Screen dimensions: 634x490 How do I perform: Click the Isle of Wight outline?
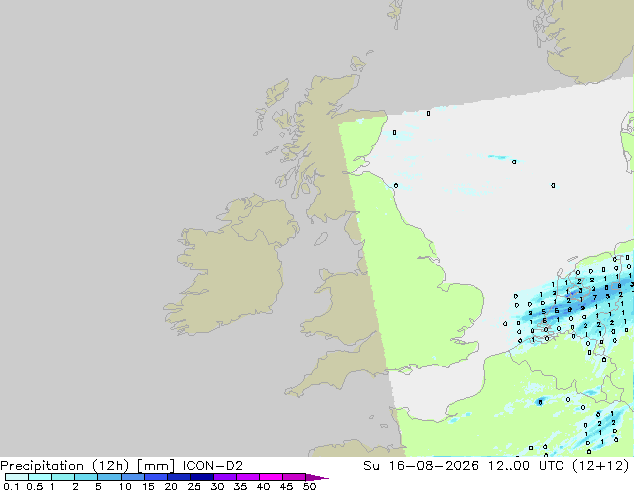tap(406, 370)
